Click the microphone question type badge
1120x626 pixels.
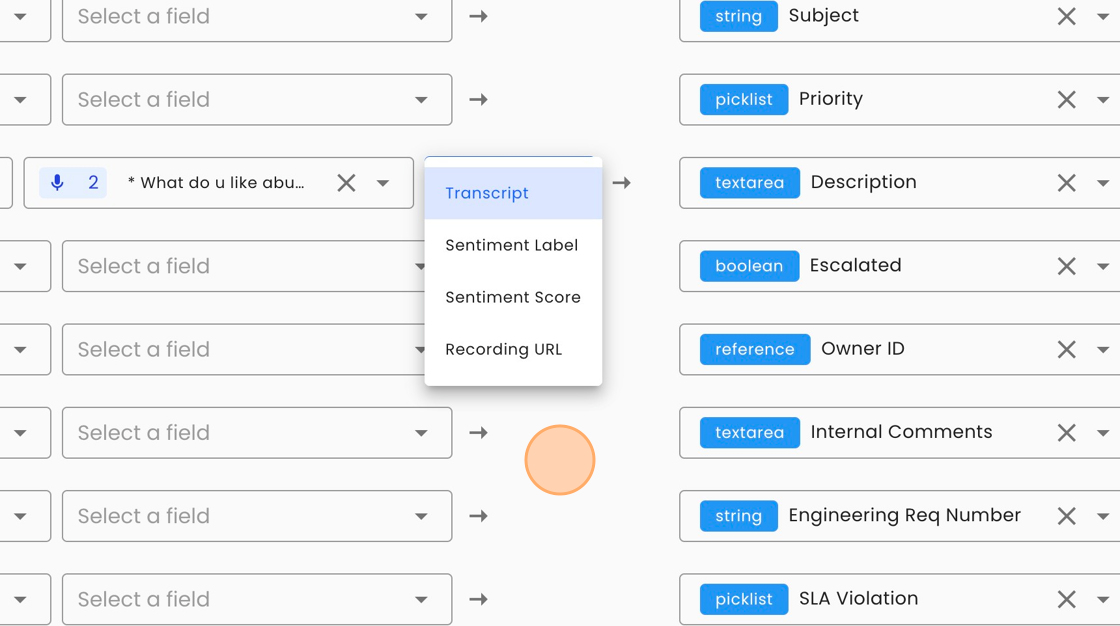(73, 183)
